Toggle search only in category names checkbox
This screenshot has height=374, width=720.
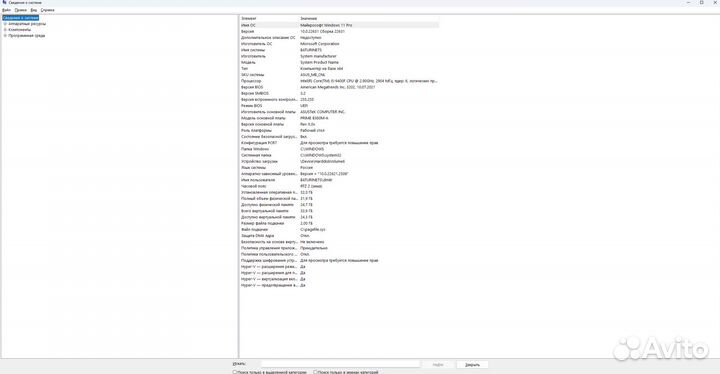point(315,372)
